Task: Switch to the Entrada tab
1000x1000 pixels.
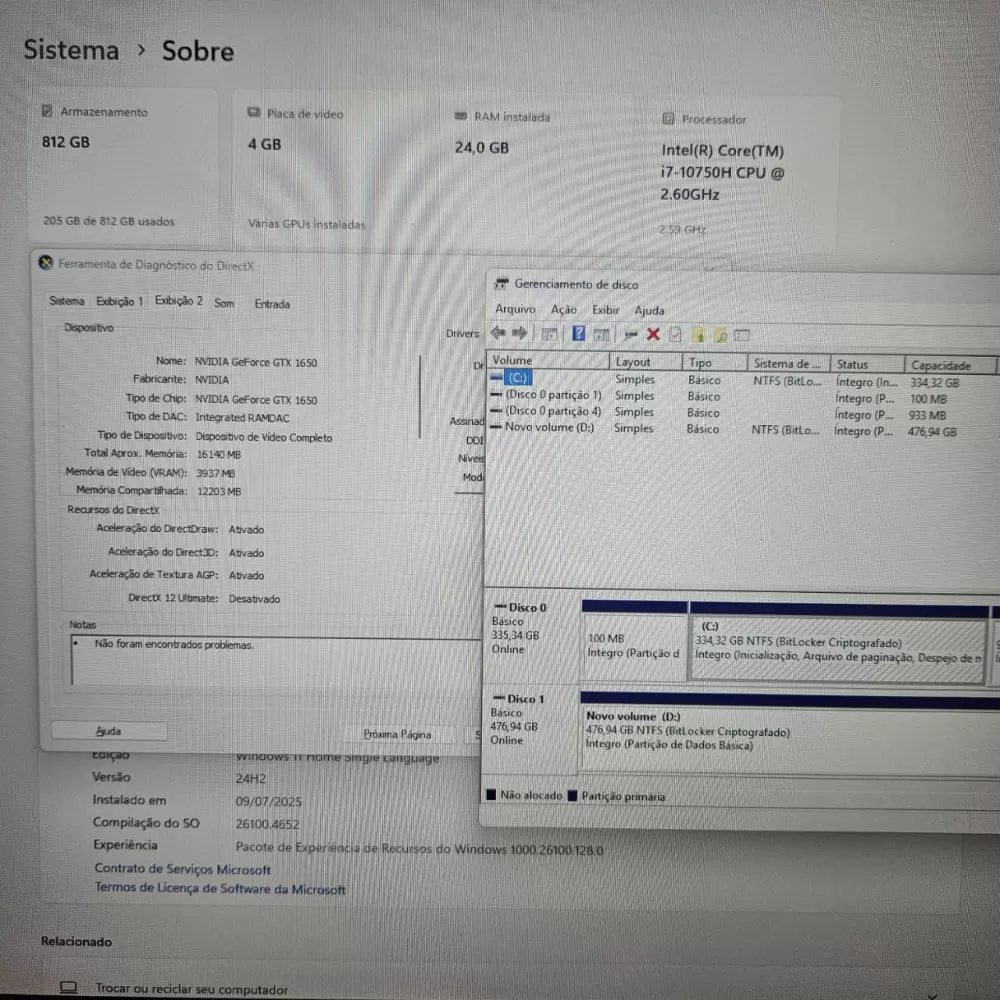Action: click(272, 304)
